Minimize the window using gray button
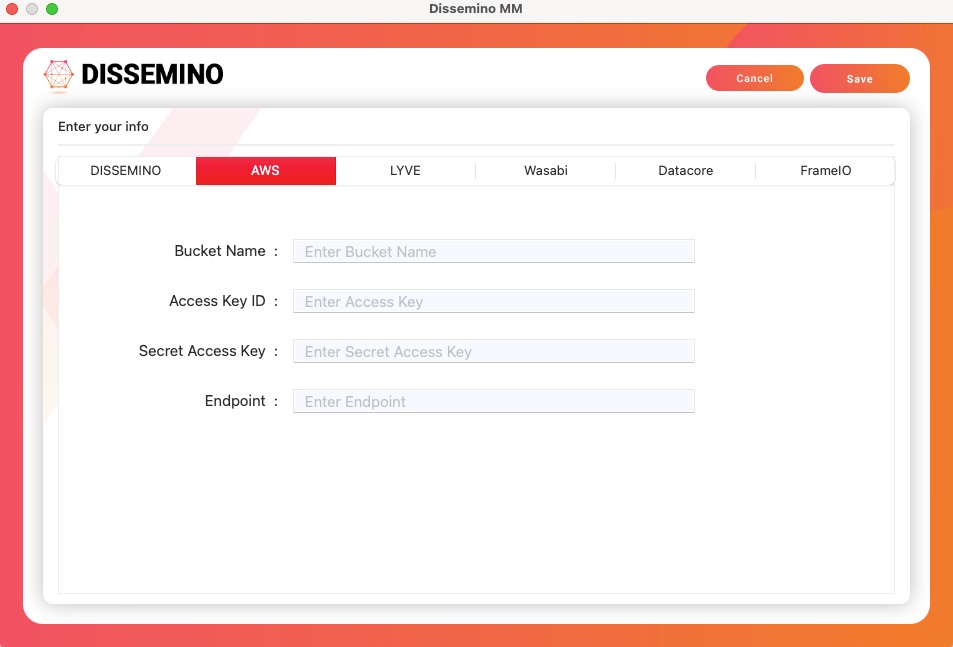Viewport: 953px width, 647px height. (x=32, y=9)
